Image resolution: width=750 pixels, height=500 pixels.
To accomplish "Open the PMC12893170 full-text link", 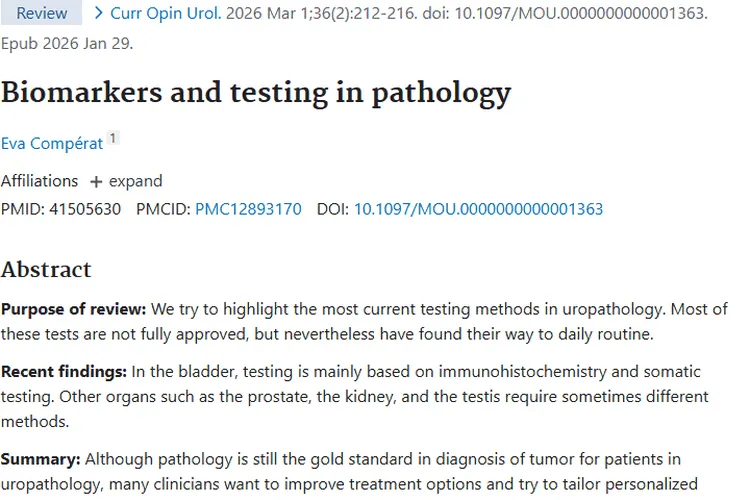I will coord(248,209).
